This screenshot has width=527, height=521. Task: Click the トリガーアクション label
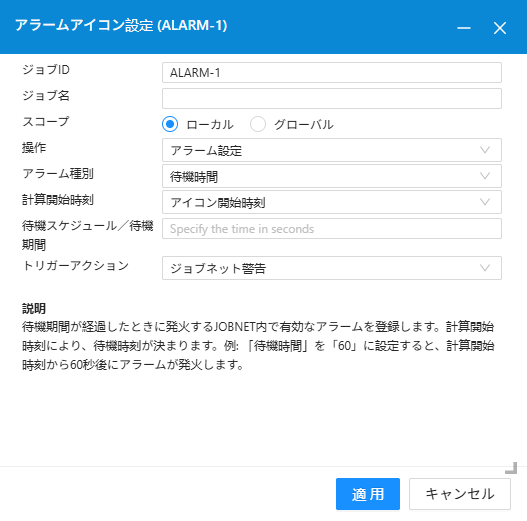76,266
